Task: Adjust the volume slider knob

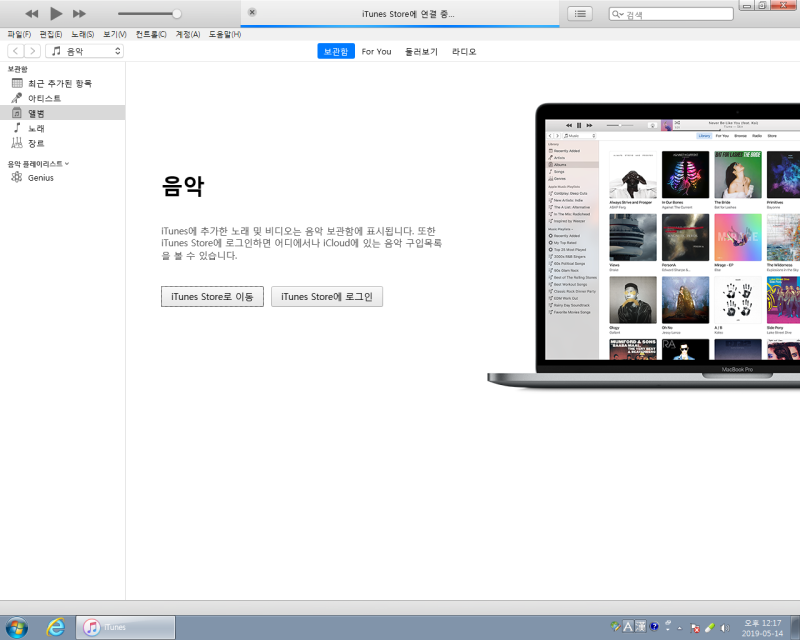Action: (177, 14)
